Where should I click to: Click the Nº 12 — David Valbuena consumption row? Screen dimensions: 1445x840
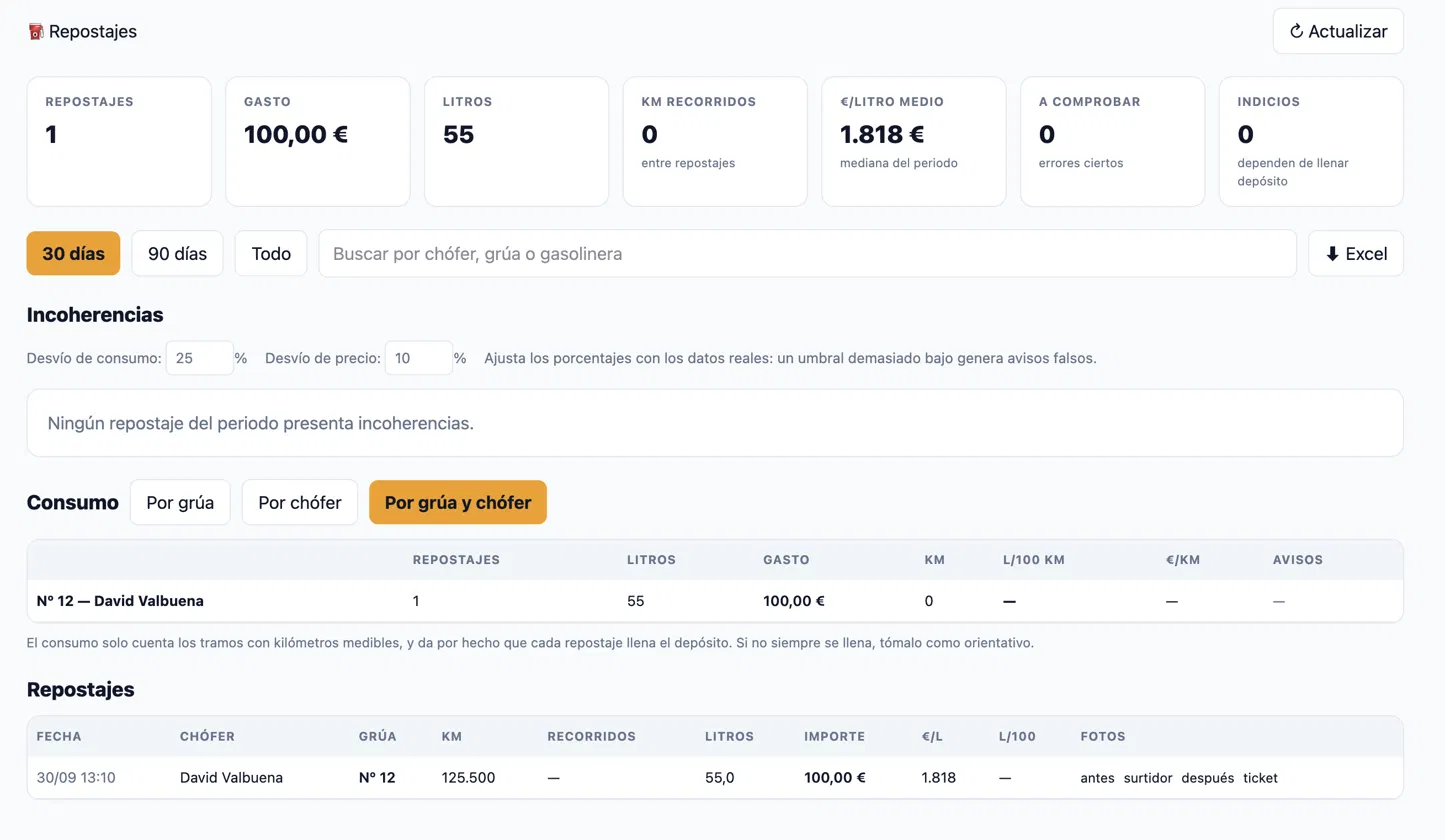point(715,601)
